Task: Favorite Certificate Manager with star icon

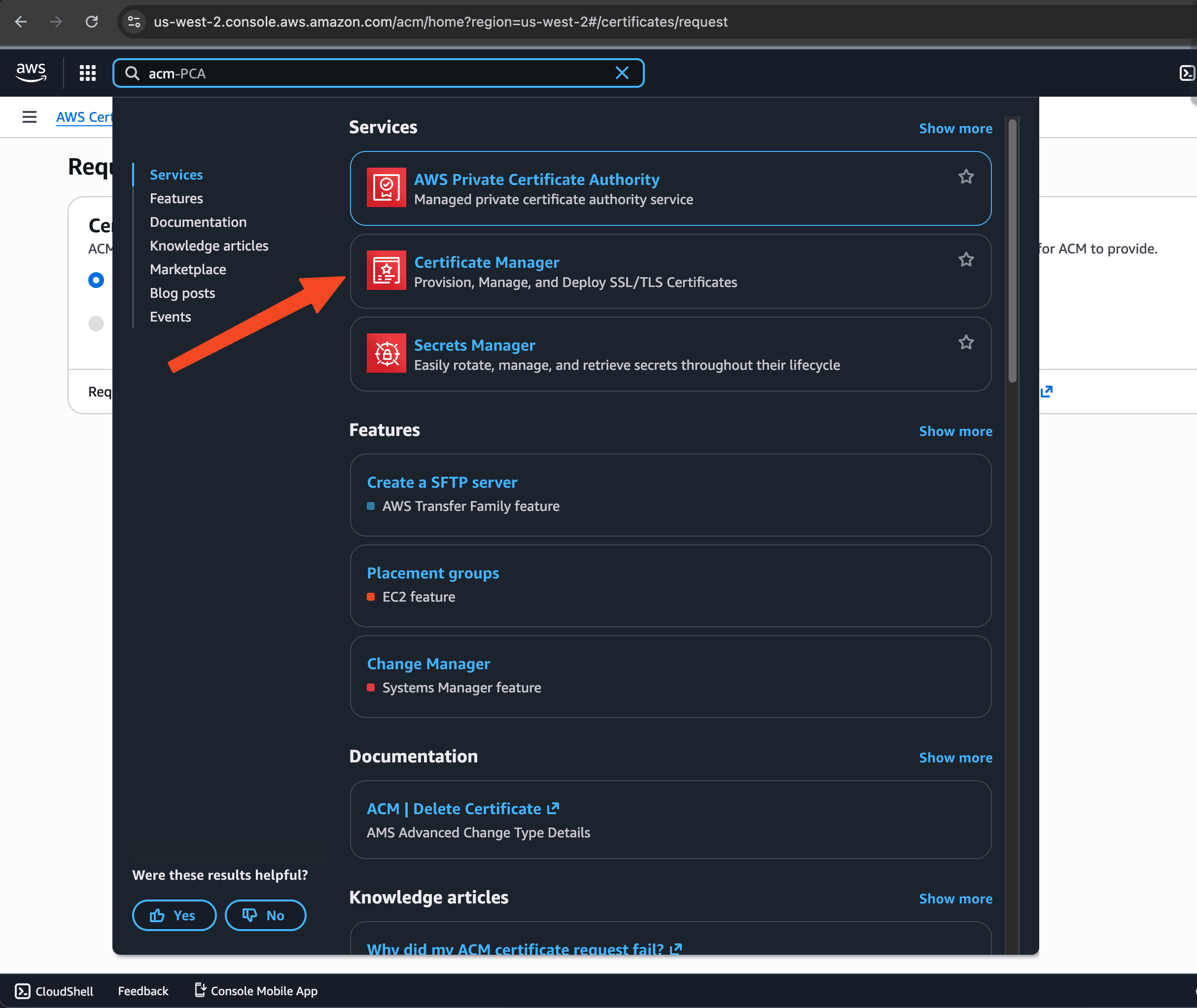Action: click(966, 260)
